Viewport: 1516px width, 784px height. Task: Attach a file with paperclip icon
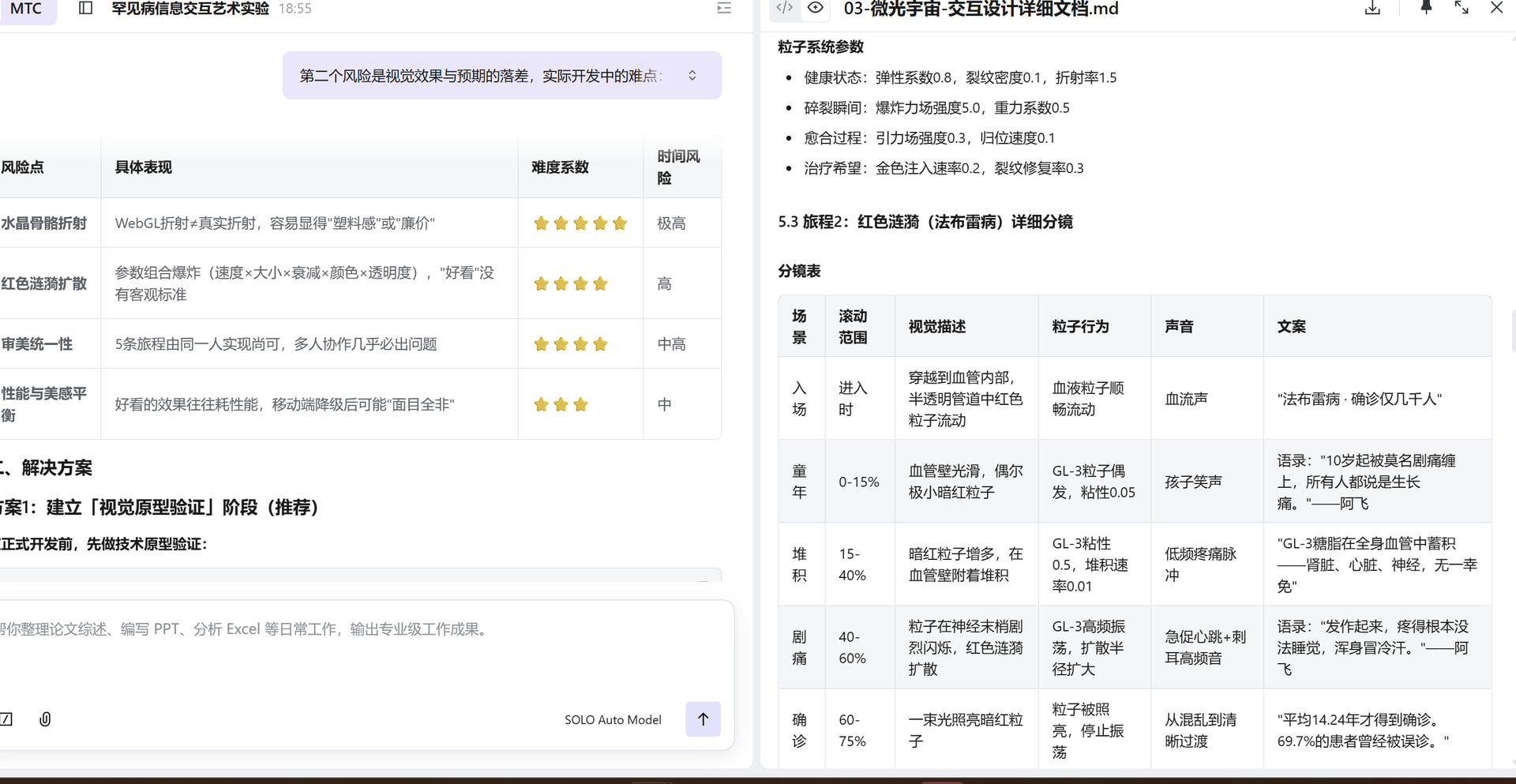pos(45,719)
